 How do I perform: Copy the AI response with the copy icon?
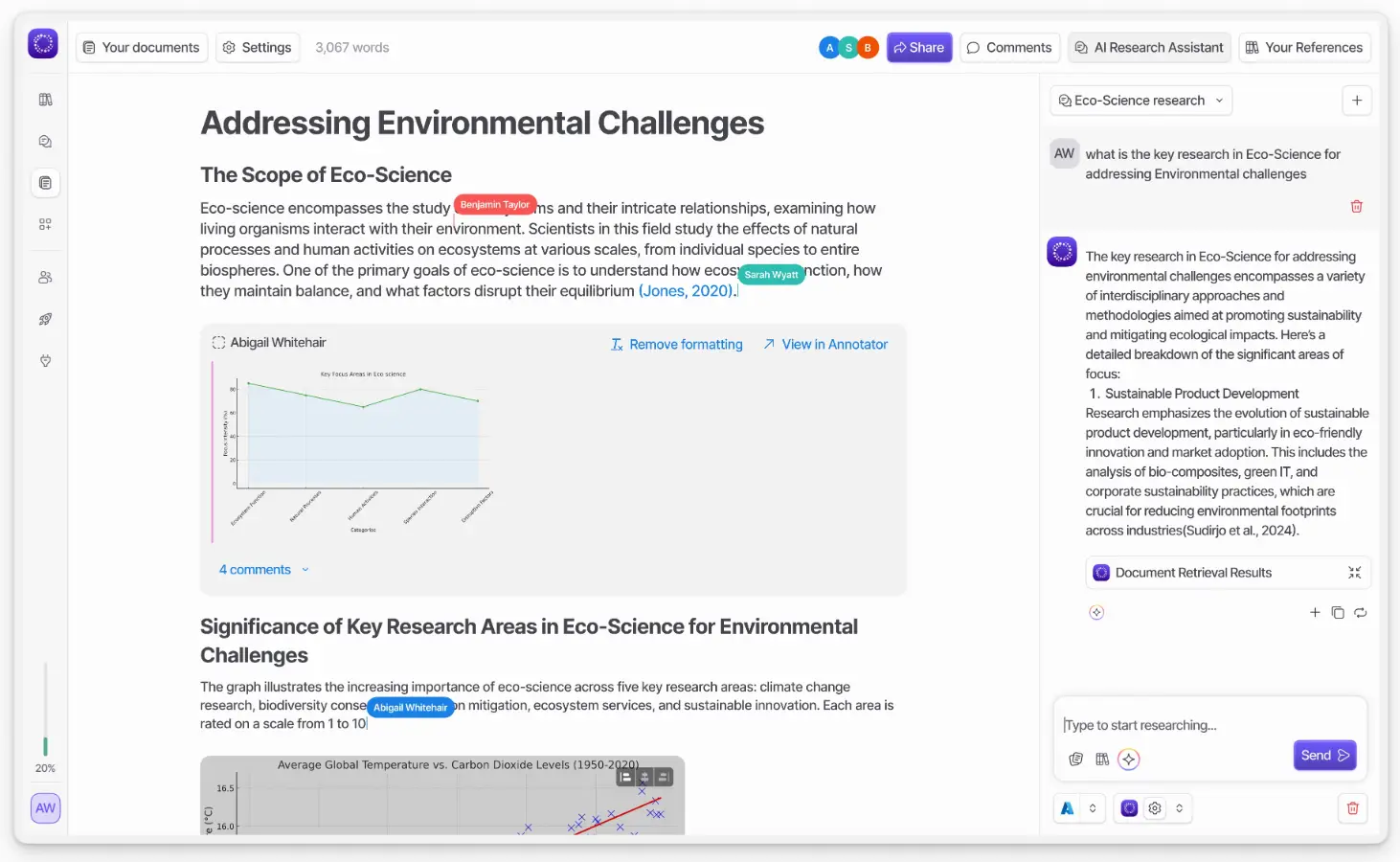[x=1338, y=612]
